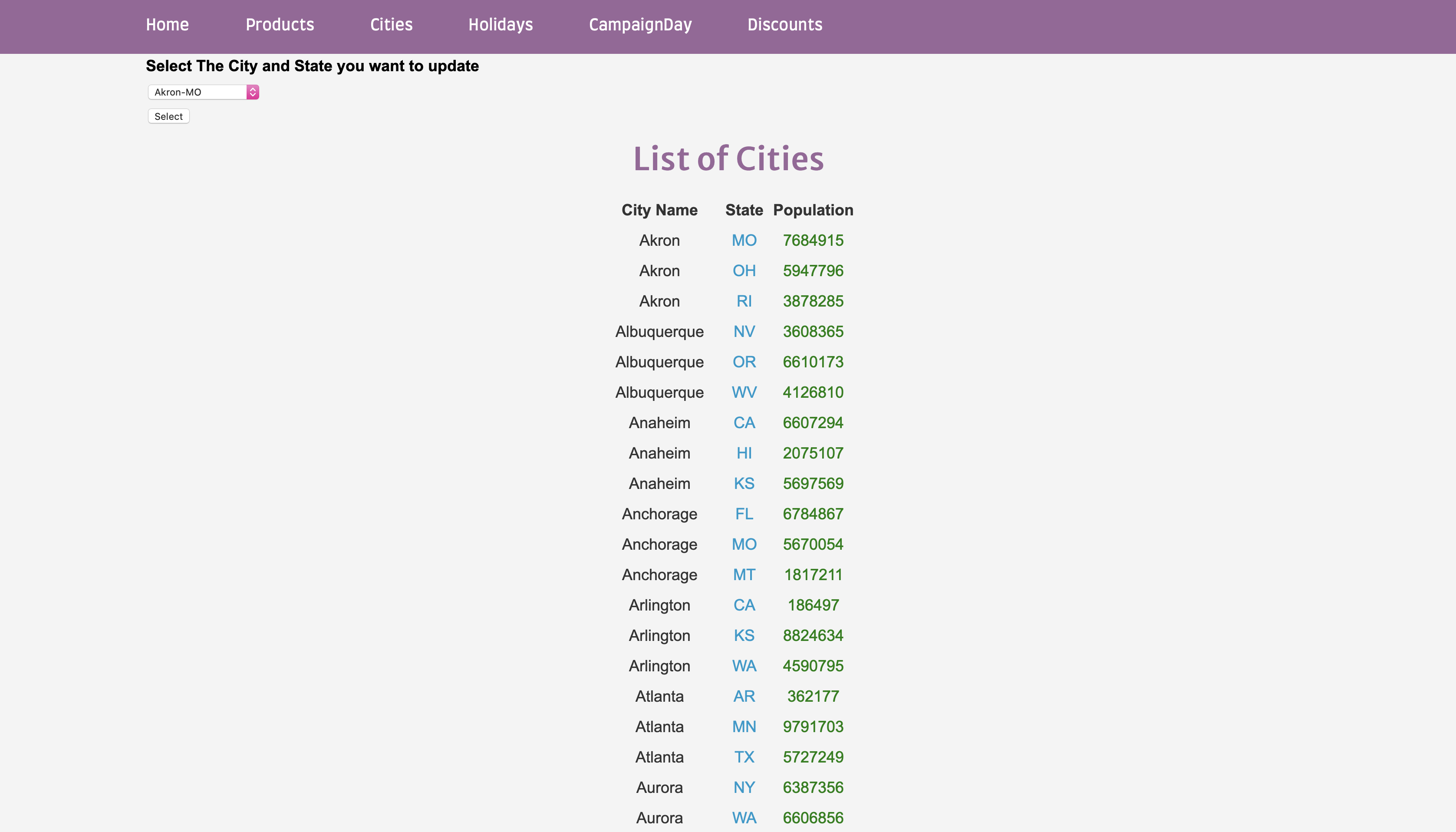Click the Population column header
Image resolution: width=1456 pixels, height=832 pixels.
(x=812, y=210)
